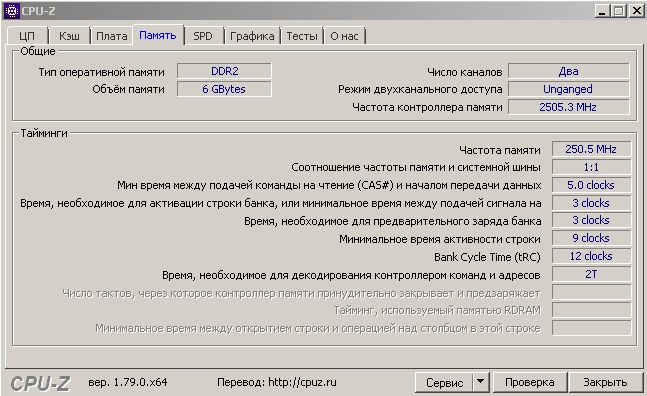Click the Частота памяти label

tap(500, 150)
